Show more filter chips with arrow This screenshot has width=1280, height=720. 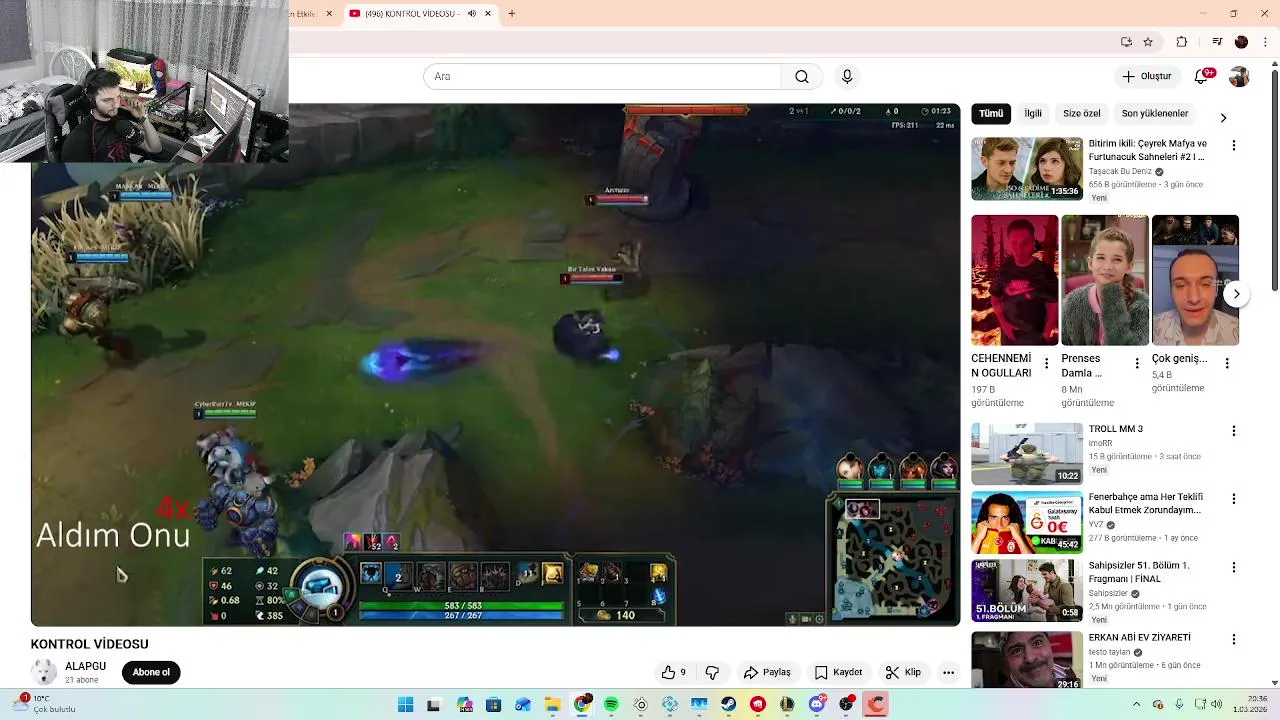[x=1223, y=117]
